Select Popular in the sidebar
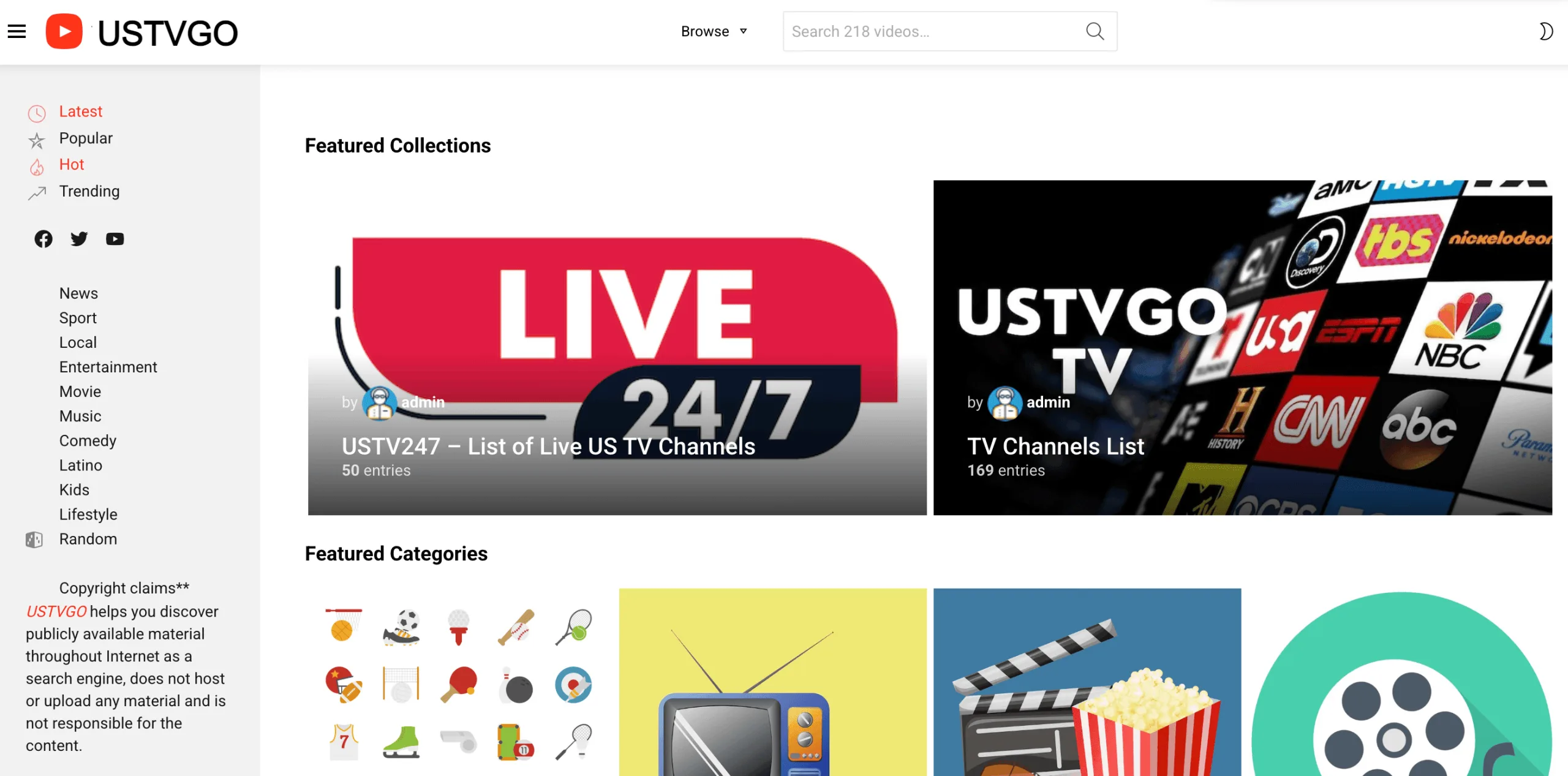Screen dimensions: 1568x776 point(86,138)
